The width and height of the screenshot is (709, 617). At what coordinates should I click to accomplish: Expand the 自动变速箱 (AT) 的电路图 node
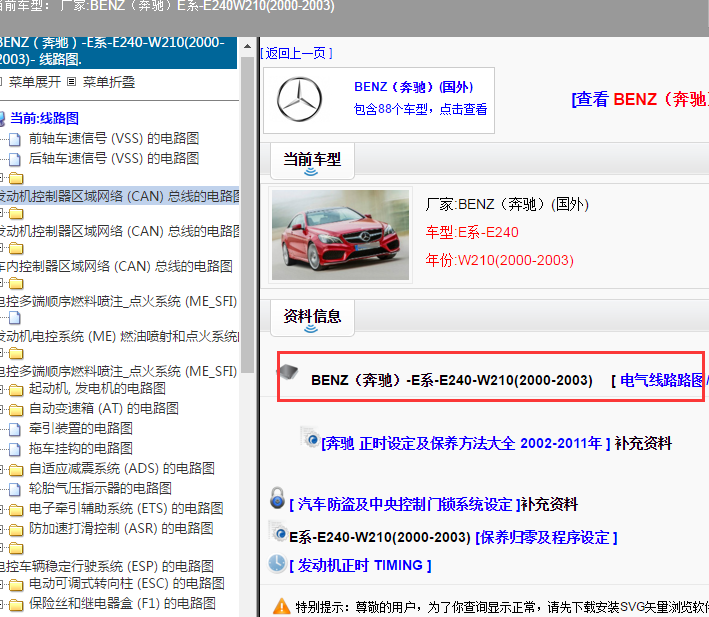[x=2, y=410]
